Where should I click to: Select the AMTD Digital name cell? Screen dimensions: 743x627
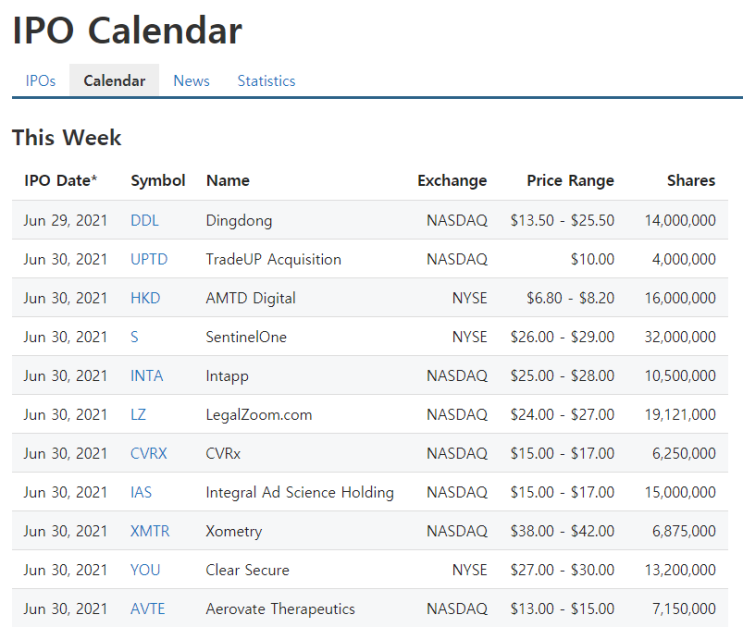(x=251, y=298)
